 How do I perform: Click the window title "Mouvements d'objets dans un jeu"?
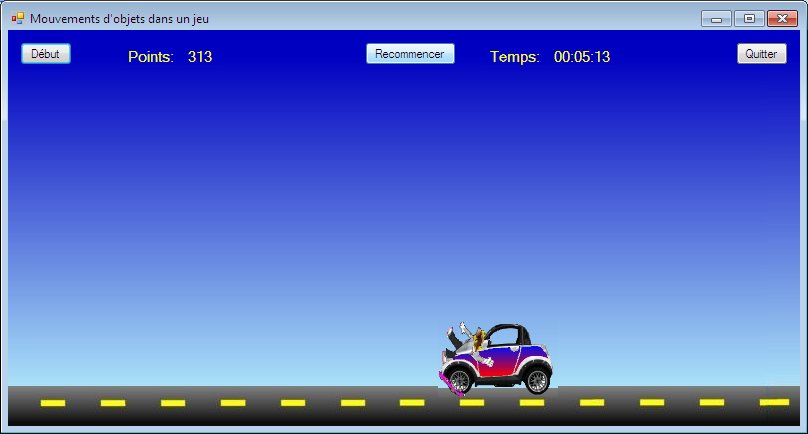[120, 19]
